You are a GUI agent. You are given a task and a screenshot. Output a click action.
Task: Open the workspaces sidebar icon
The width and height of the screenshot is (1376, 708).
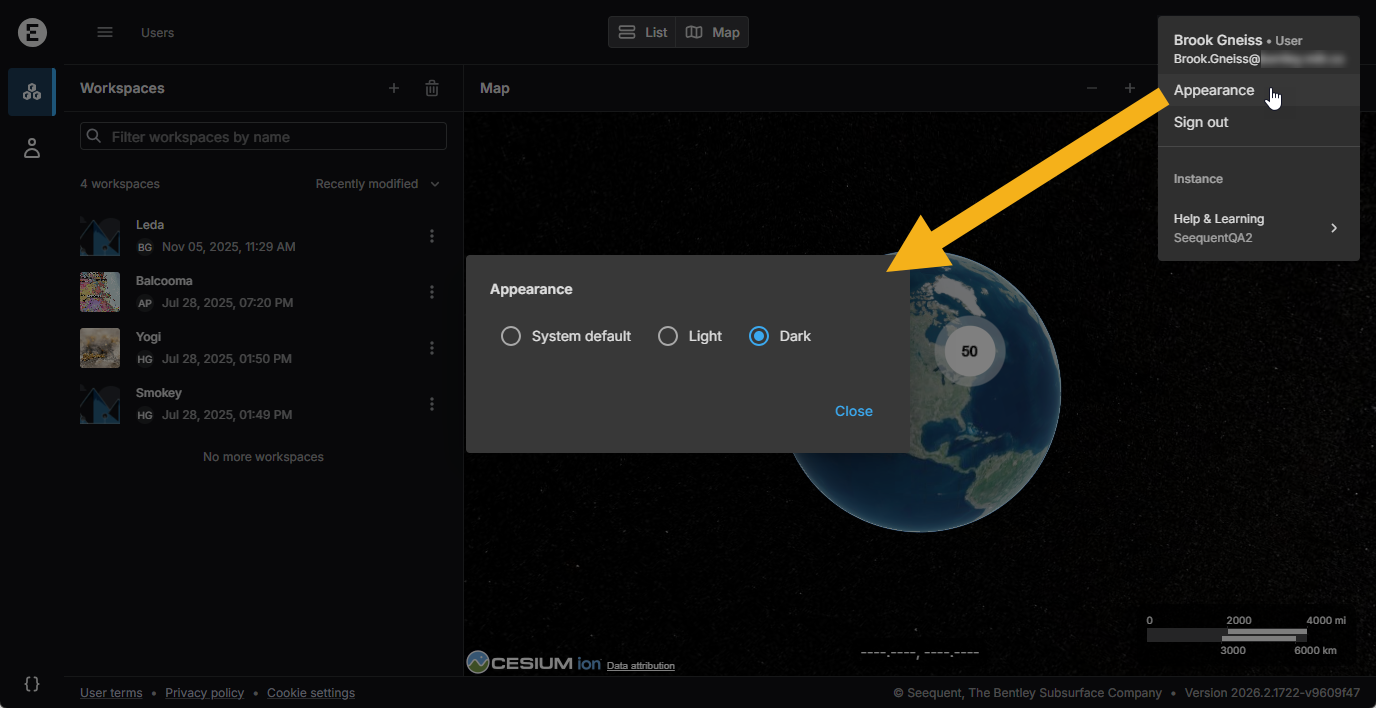coord(32,92)
